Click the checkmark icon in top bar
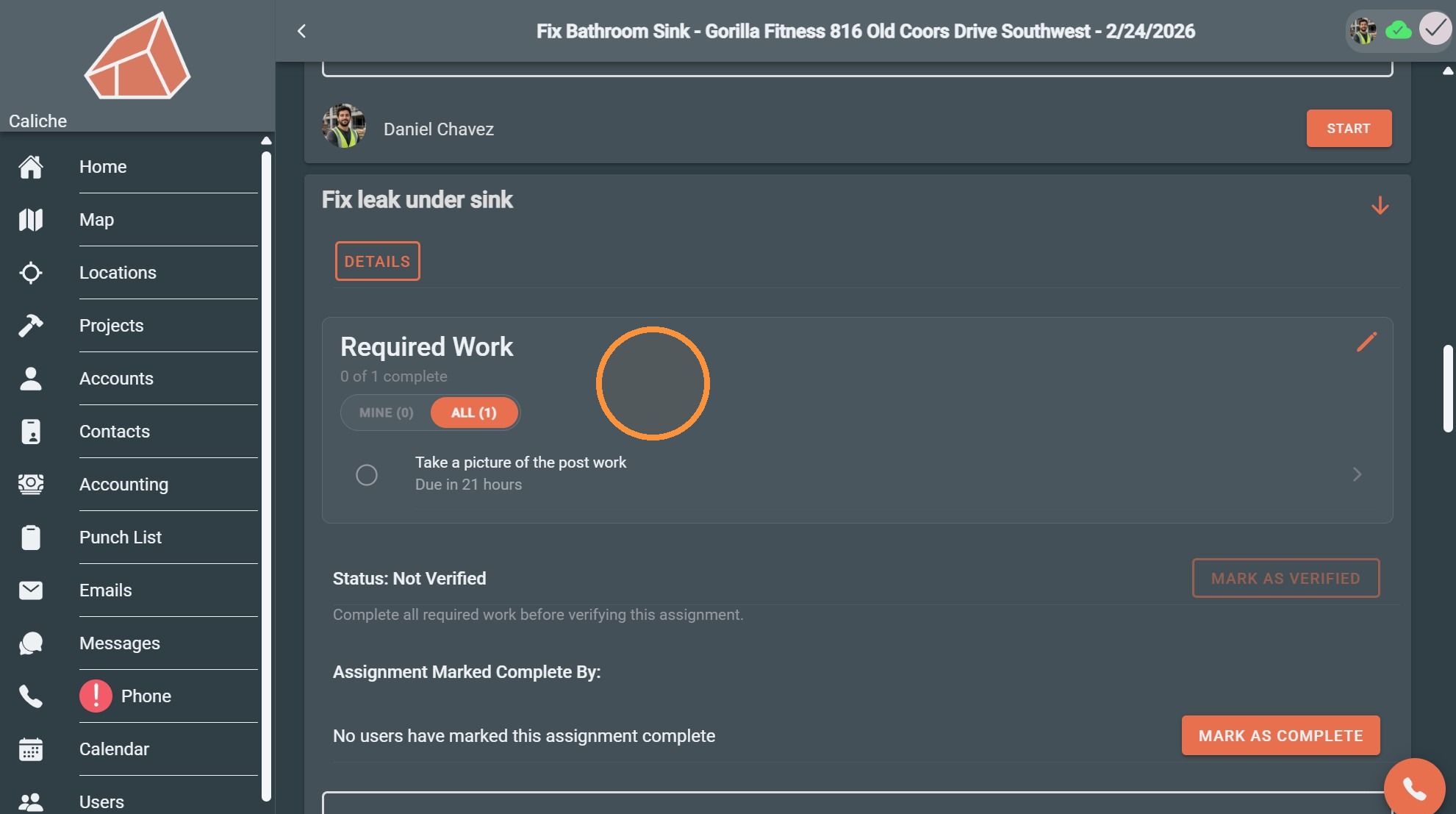The width and height of the screenshot is (1456, 814). pyautogui.click(x=1435, y=29)
